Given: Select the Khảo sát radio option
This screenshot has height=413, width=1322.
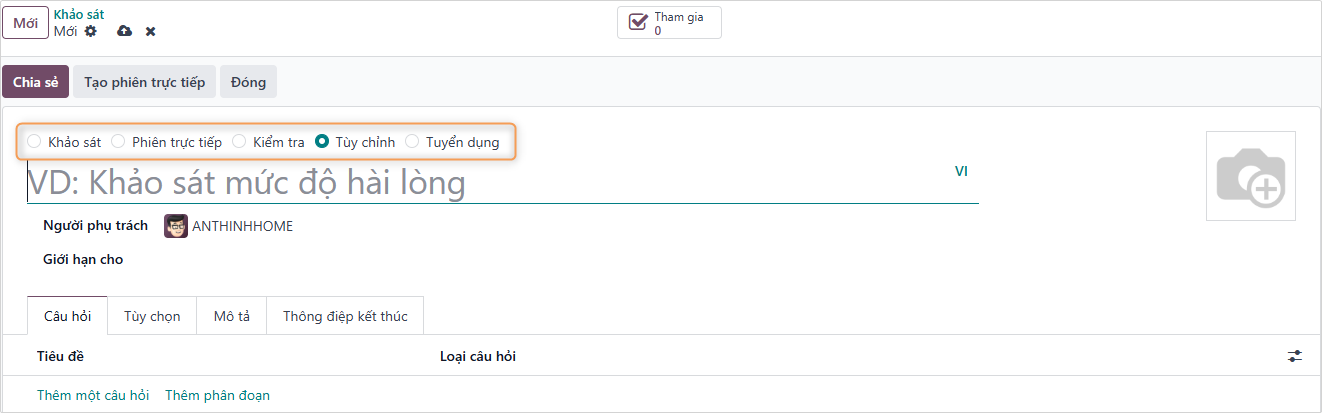Looking at the screenshot, I should (x=35, y=142).
